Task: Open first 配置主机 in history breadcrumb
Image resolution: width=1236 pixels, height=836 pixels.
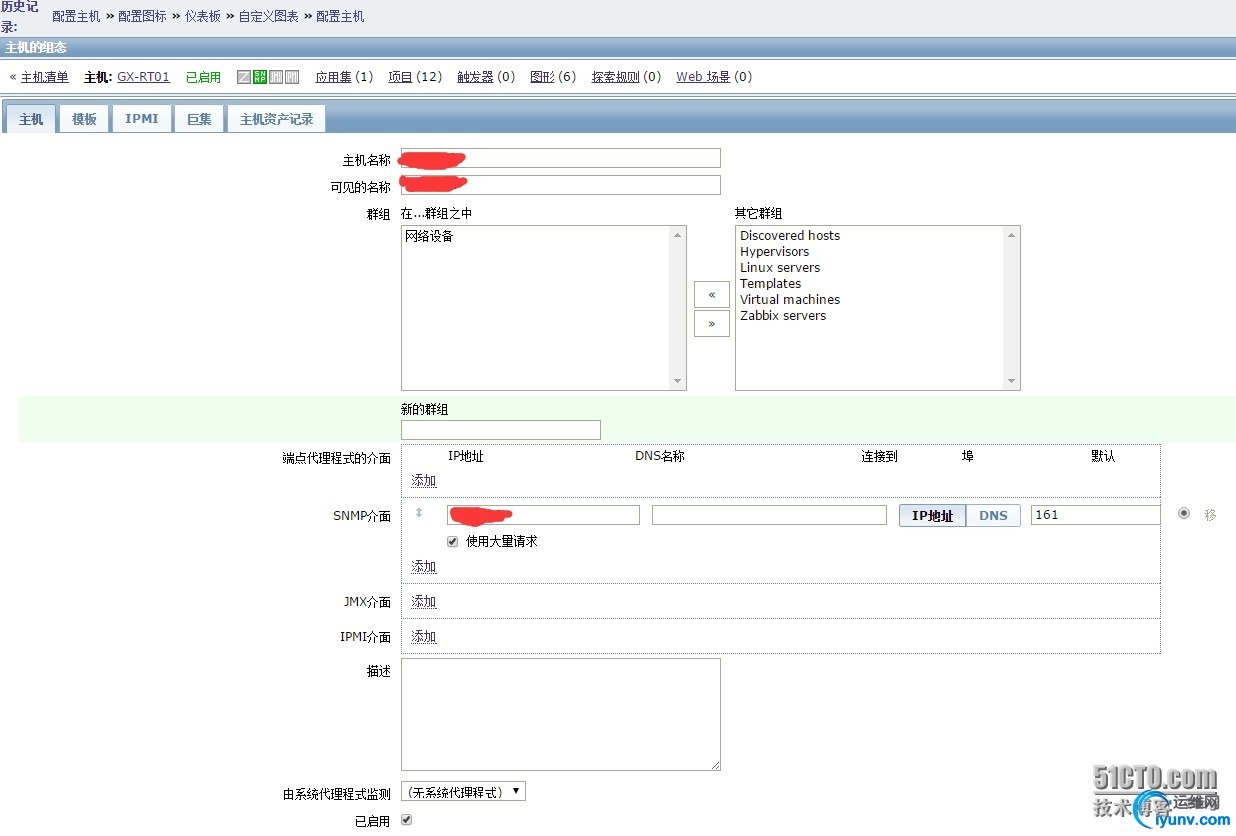Action: coord(76,17)
